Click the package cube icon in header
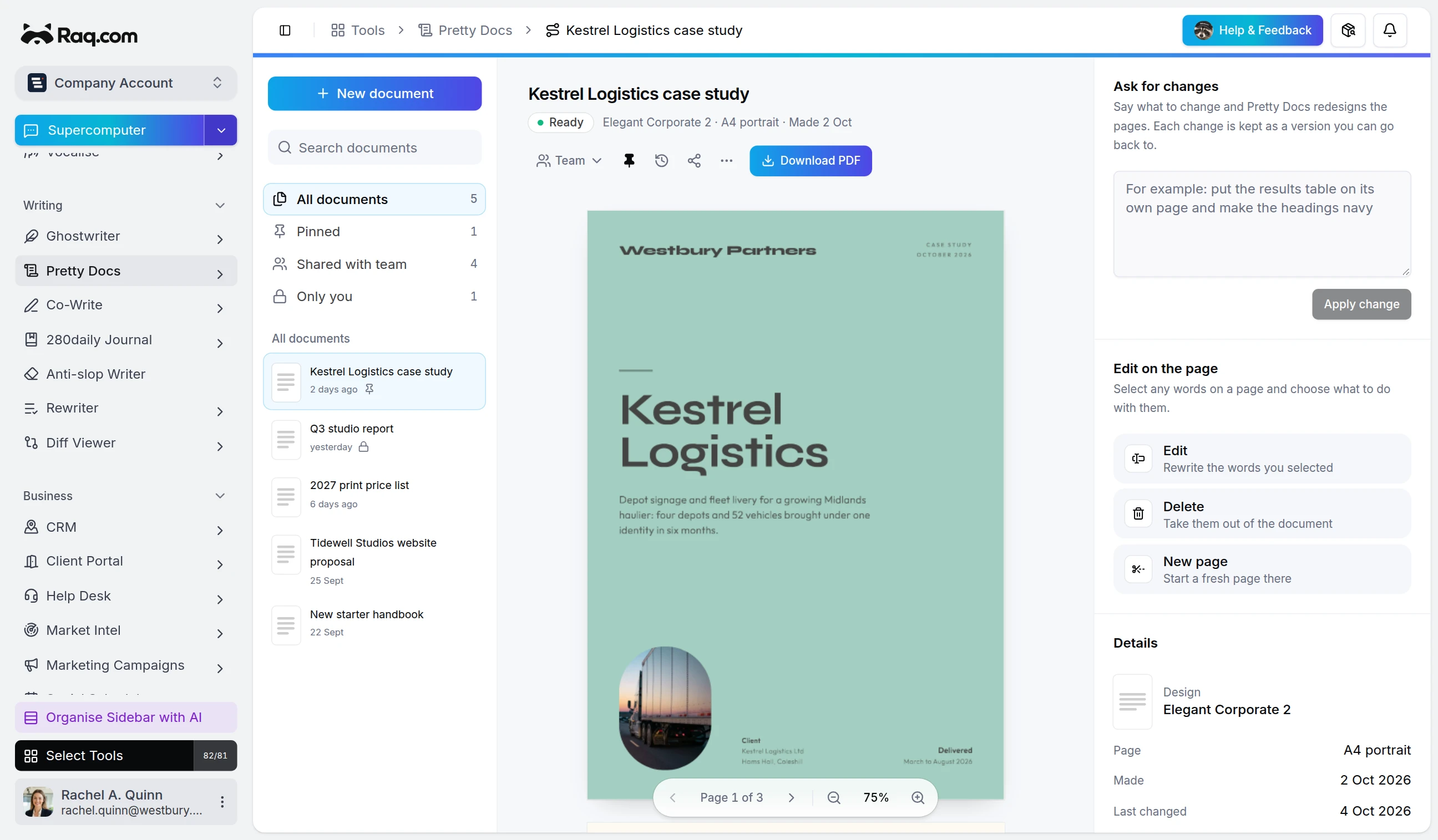Image resolution: width=1438 pixels, height=840 pixels. coord(1348,30)
